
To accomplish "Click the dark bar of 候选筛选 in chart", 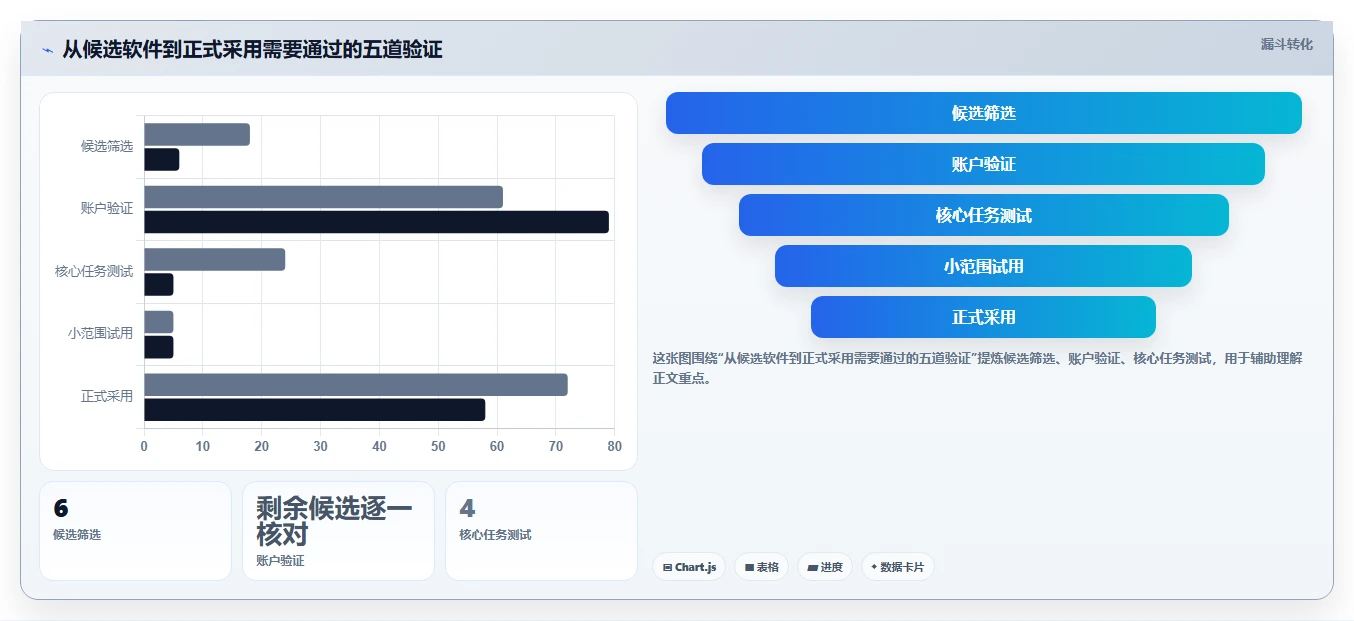I will (162, 159).
